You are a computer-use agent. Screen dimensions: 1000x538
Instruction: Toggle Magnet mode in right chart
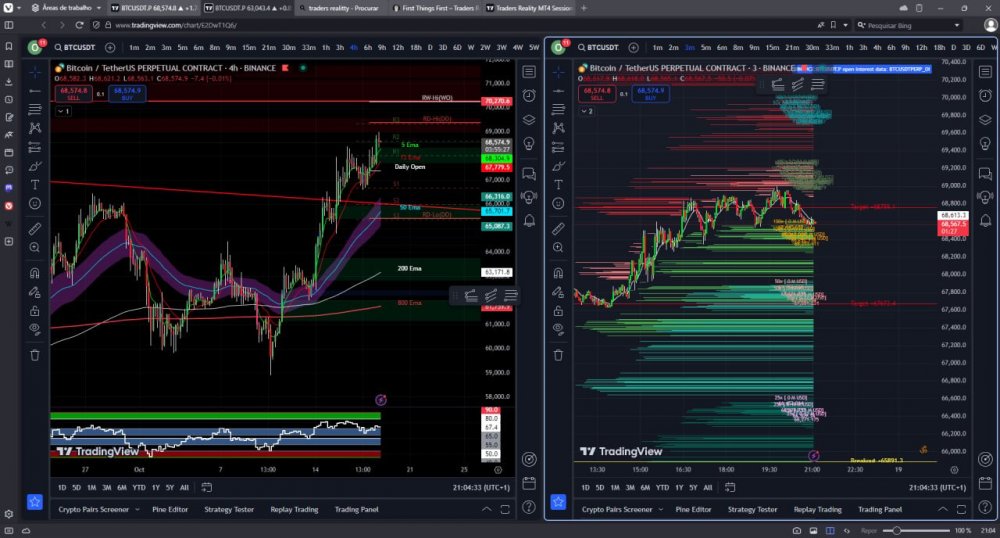[559, 273]
